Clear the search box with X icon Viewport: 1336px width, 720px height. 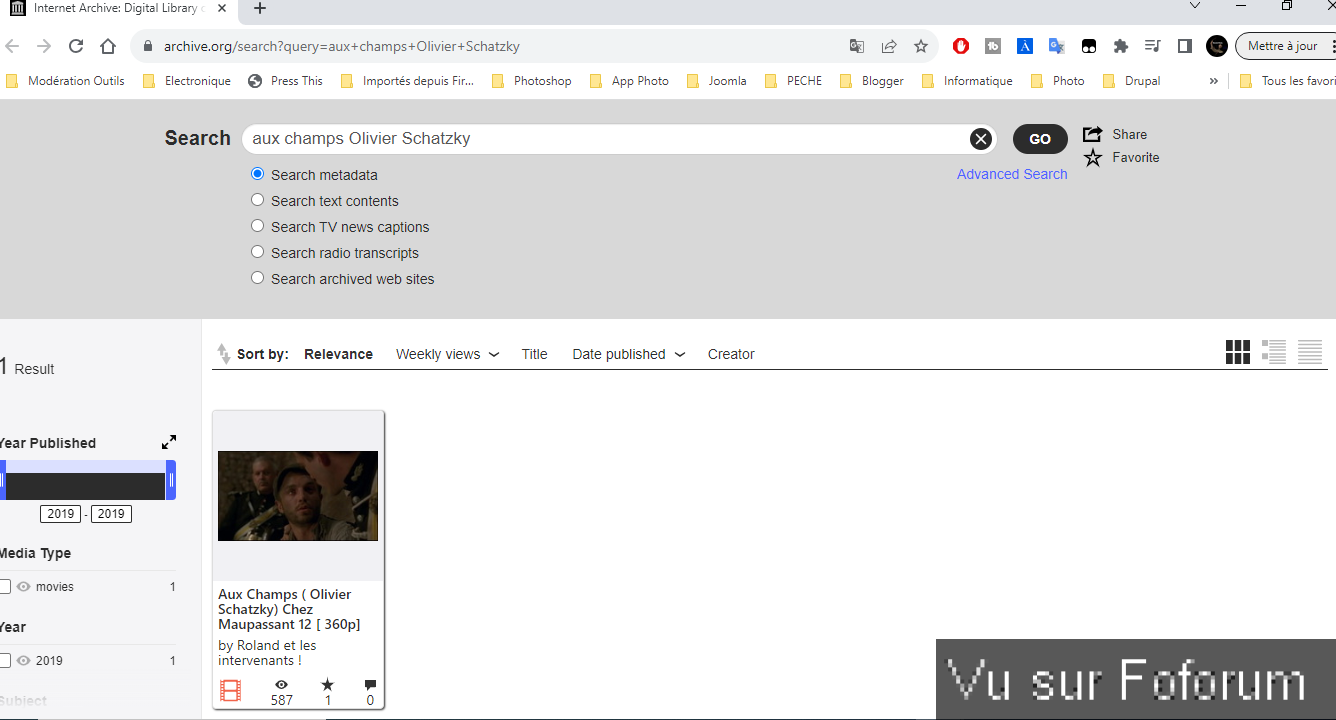980,139
